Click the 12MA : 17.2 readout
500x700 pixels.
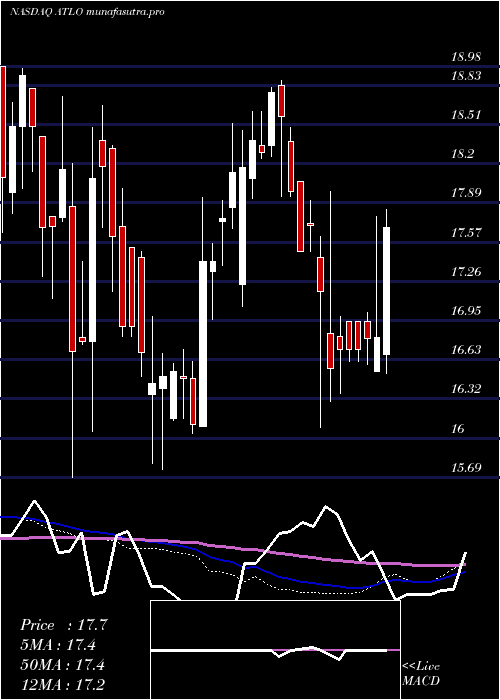point(62,684)
